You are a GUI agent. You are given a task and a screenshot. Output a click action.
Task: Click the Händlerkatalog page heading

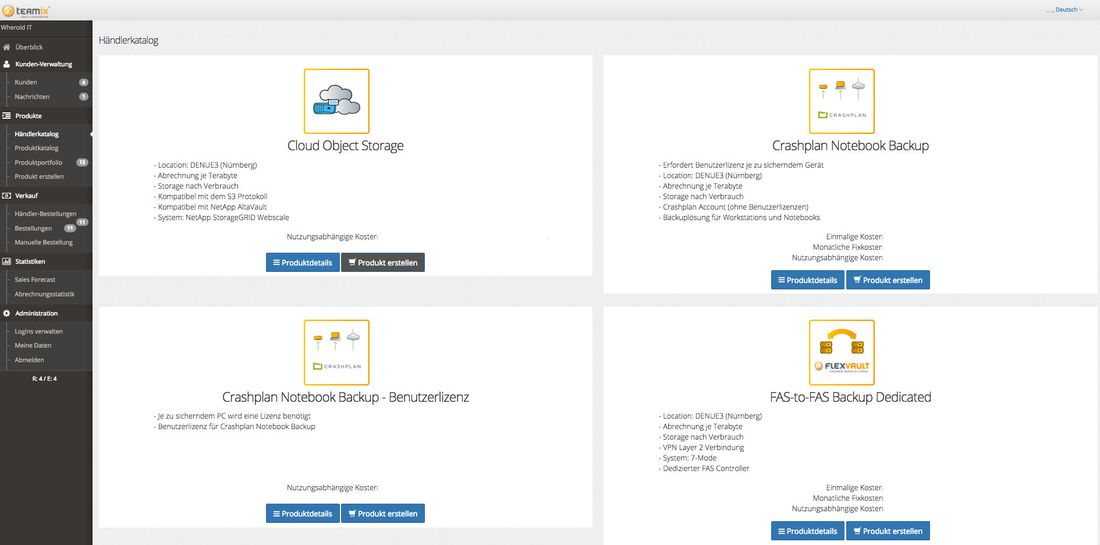click(129, 41)
